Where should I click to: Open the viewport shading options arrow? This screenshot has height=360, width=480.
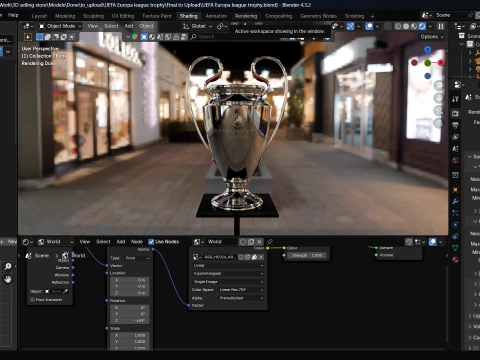point(430,26)
